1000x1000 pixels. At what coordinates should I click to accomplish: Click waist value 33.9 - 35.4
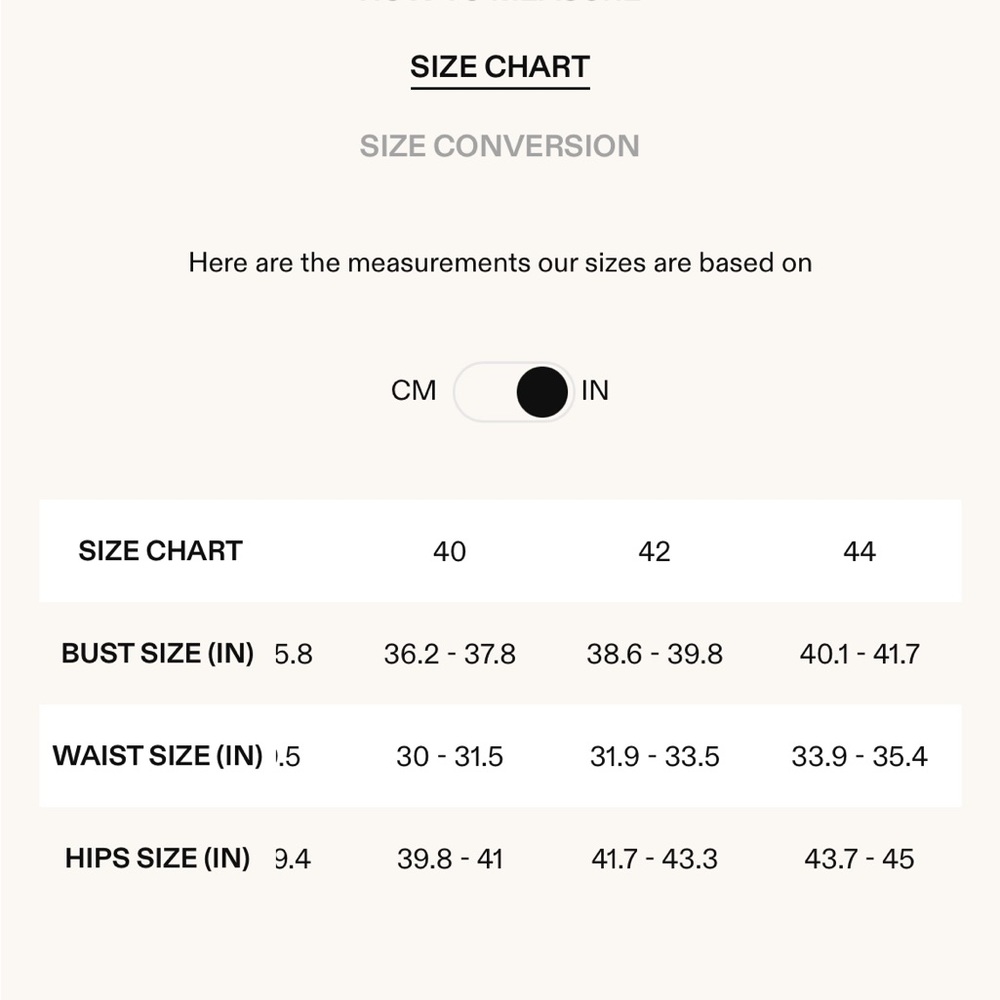tap(859, 756)
